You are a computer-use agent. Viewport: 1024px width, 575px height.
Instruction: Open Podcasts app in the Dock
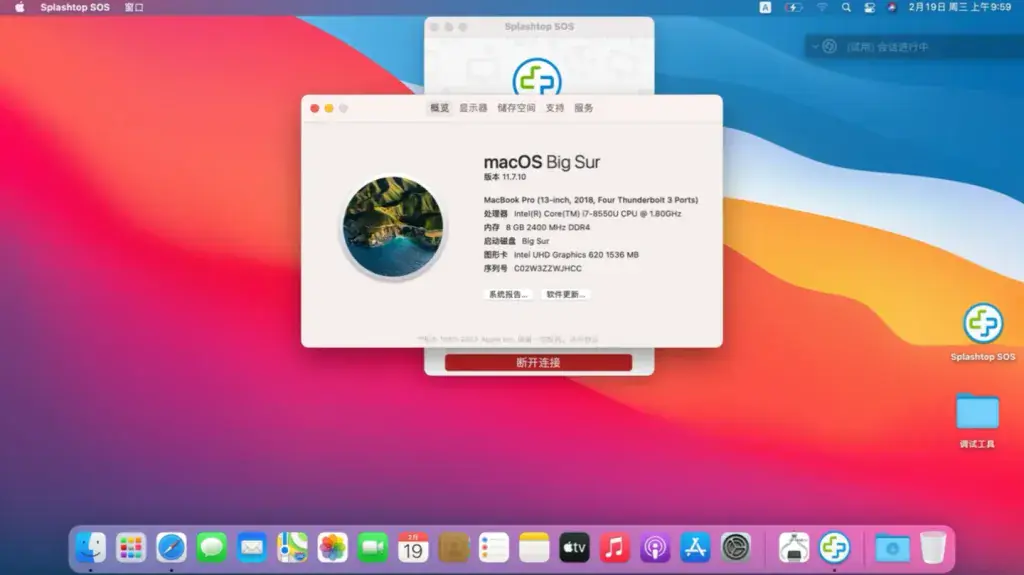point(655,548)
